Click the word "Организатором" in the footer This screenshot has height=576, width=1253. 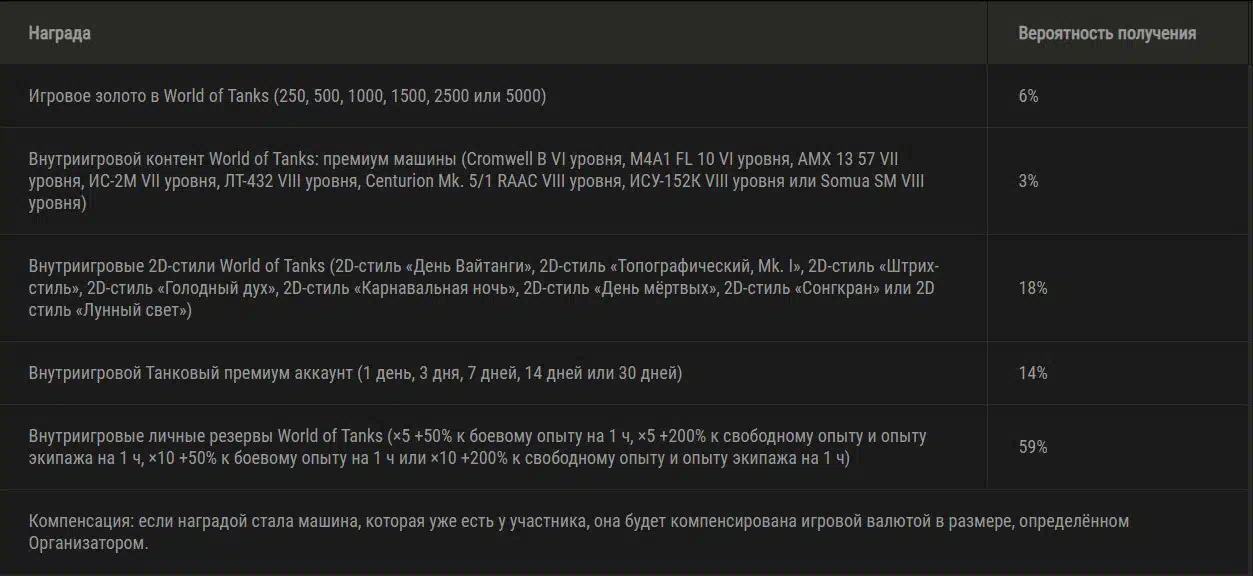click(x=87, y=544)
